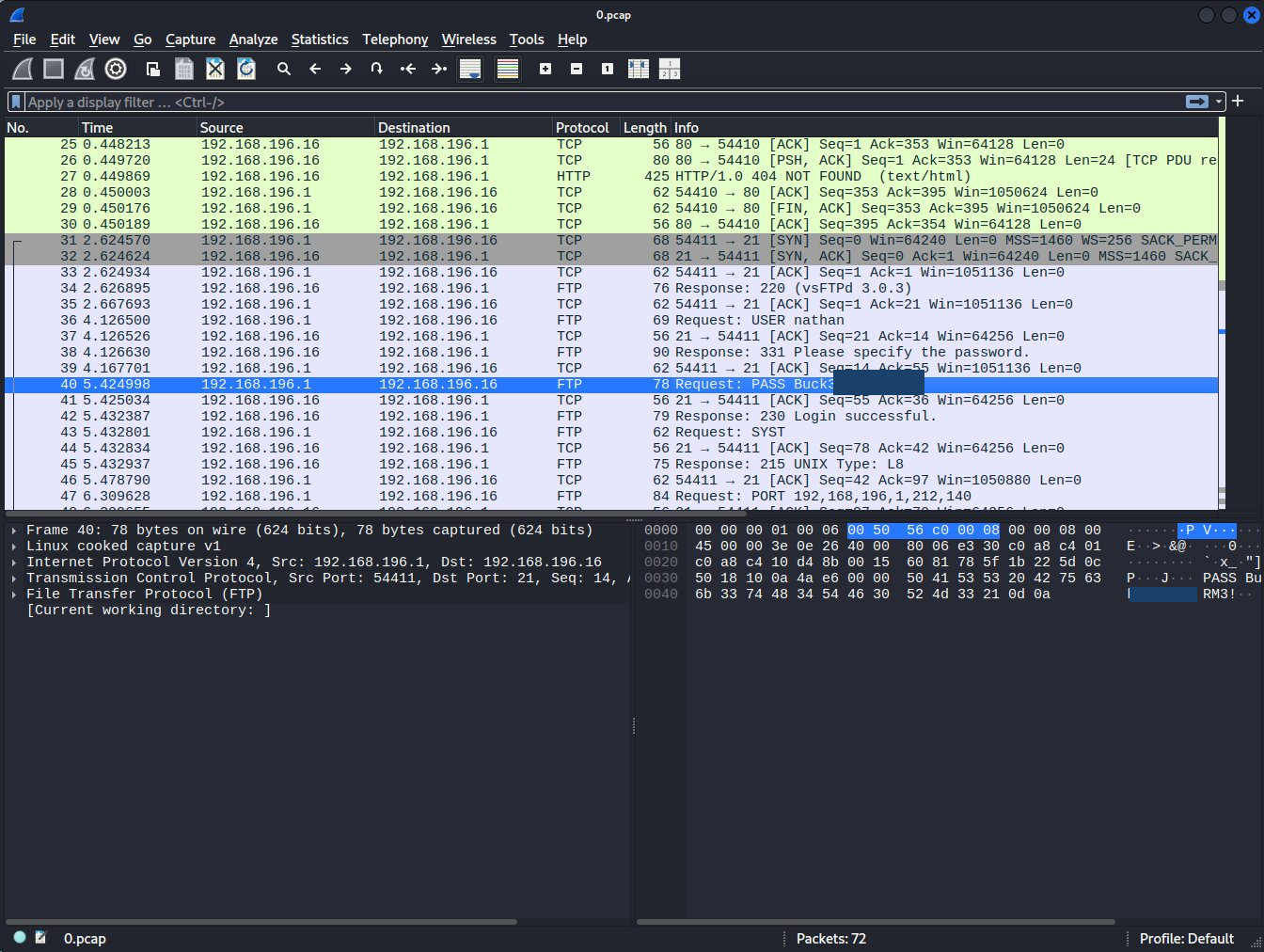
Task: Edit capture file properties status icon
Action: click(41, 937)
